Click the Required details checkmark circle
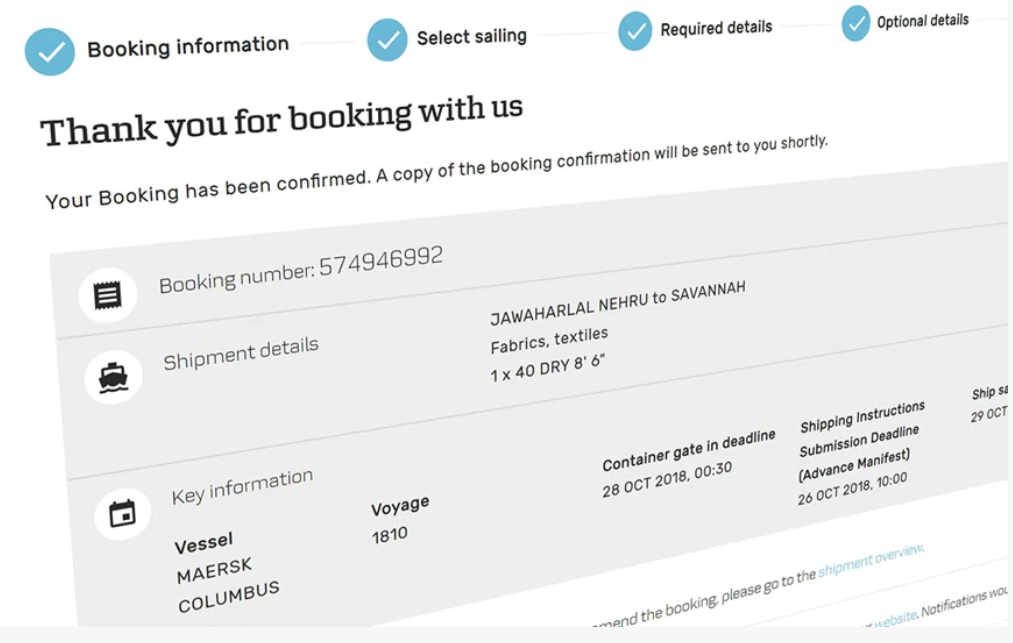The height and width of the screenshot is (643, 1013). click(635, 31)
